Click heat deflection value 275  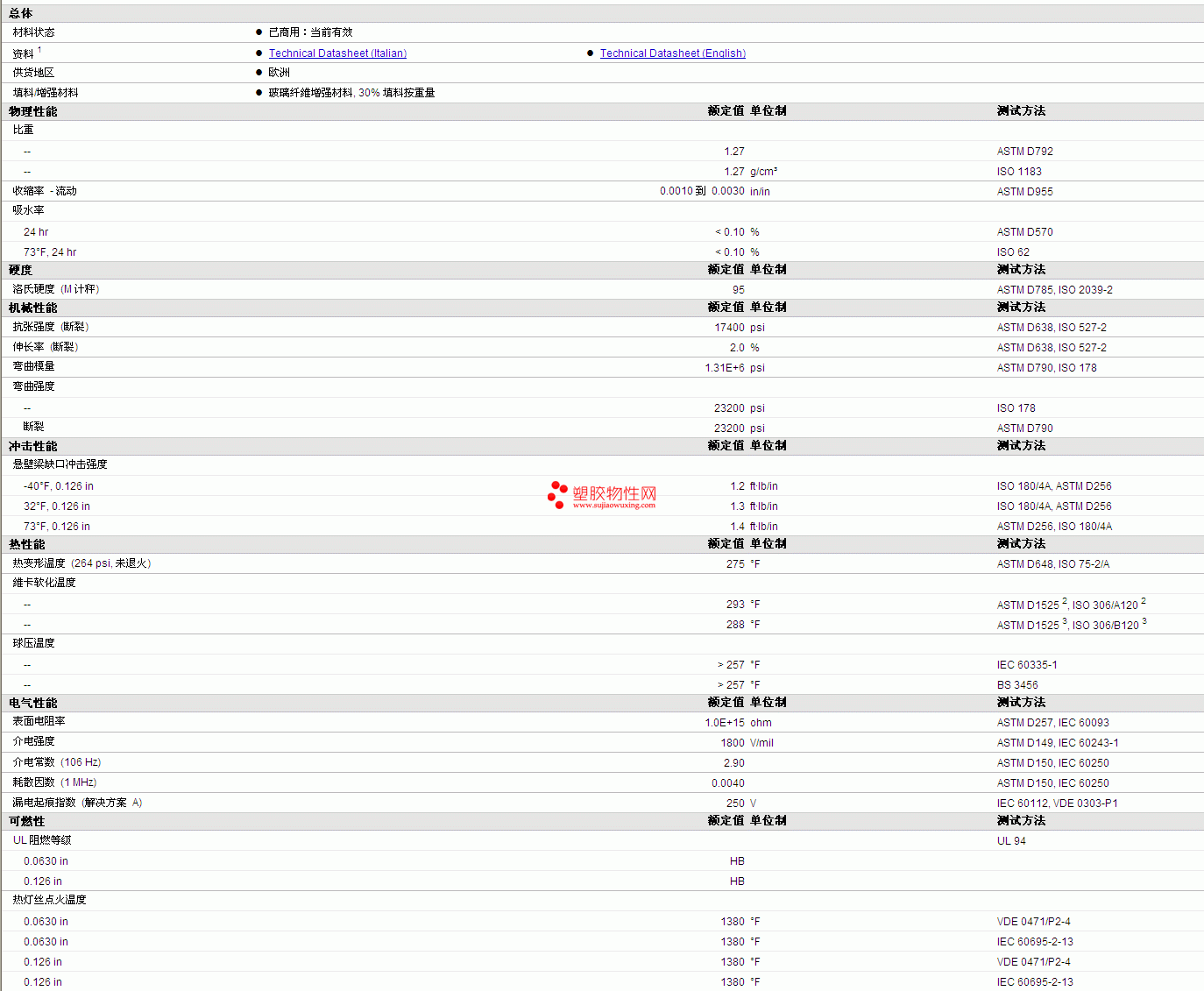click(735, 564)
